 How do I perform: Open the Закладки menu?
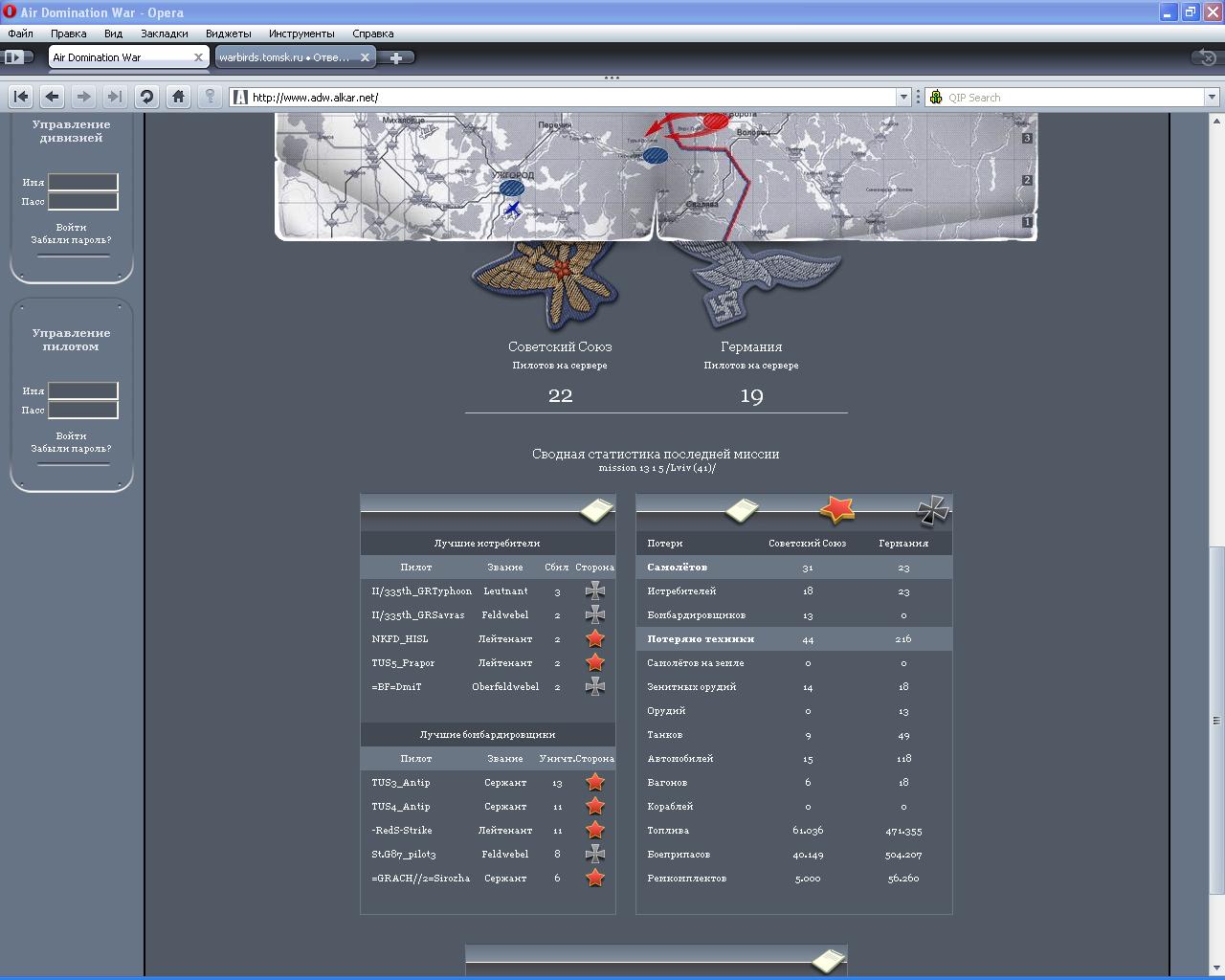[164, 33]
